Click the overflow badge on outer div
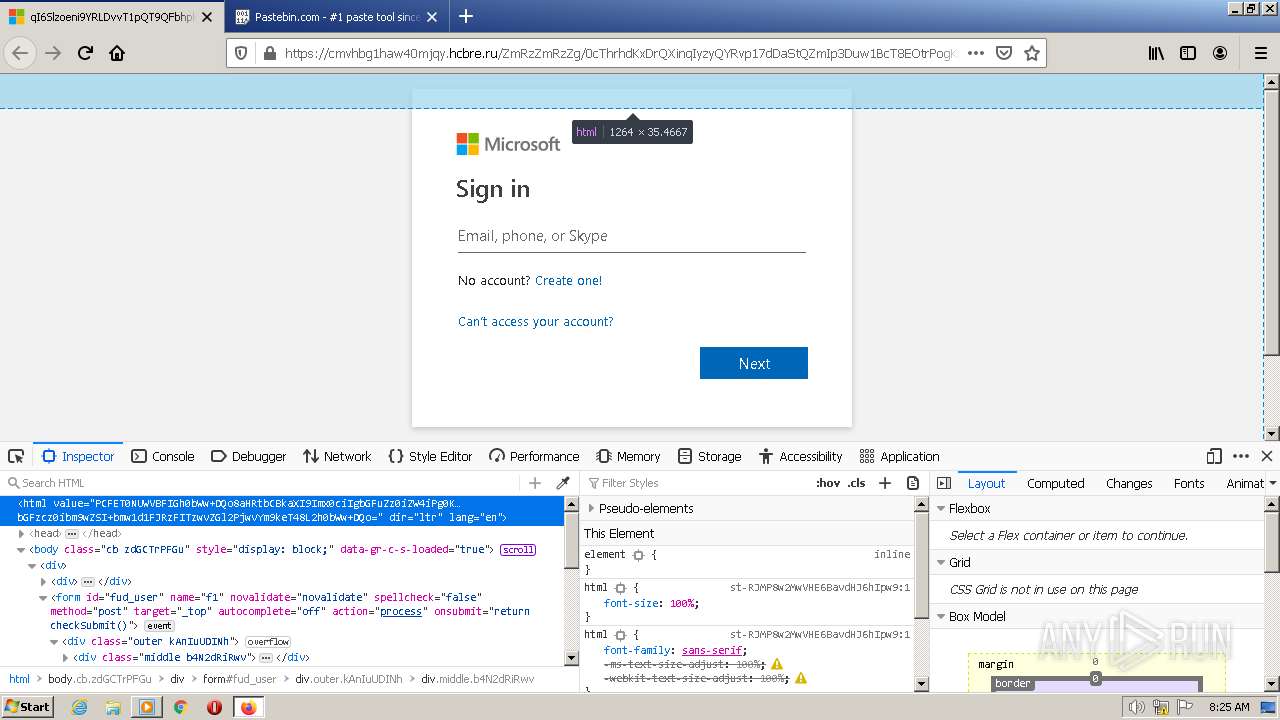1280x720 pixels. [x=268, y=642]
